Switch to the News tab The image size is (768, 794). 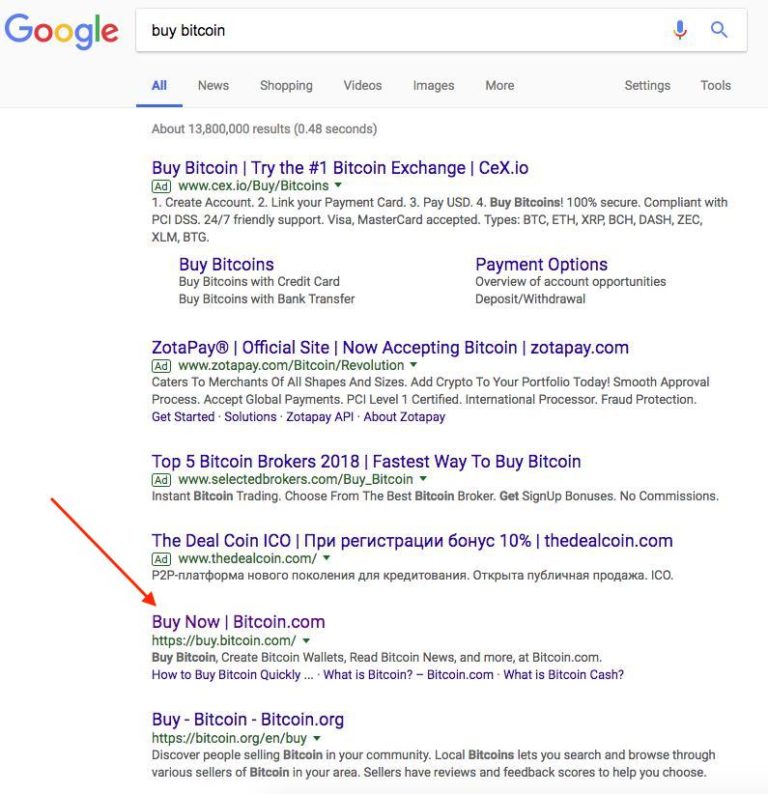click(x=213, y=85)
